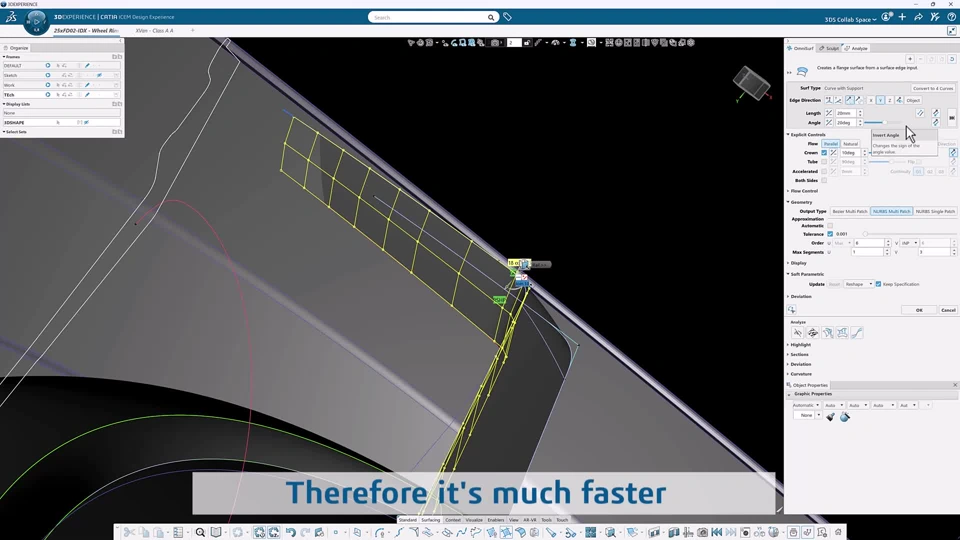Expand the Highlight section
The width and height of the screenshot is (960, 540).
point(789,345)
